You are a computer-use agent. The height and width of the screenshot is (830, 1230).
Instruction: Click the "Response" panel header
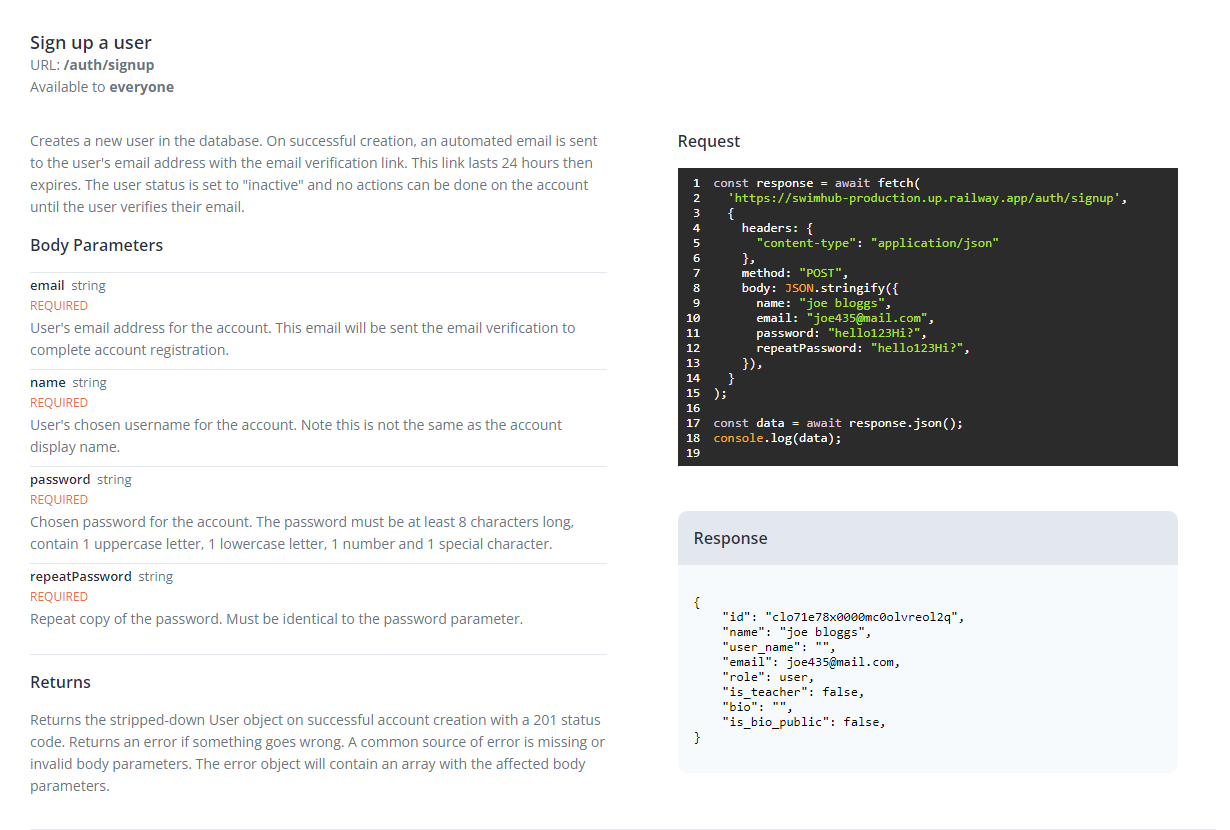click(x=928, y=538)
